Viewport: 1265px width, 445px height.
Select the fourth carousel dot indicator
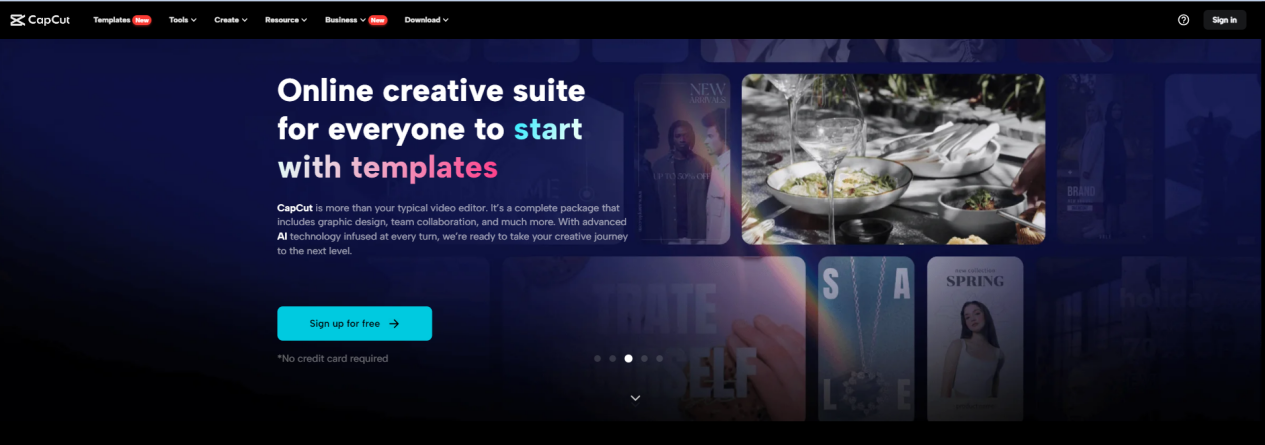pyautogui.click(x=644, y=358)
